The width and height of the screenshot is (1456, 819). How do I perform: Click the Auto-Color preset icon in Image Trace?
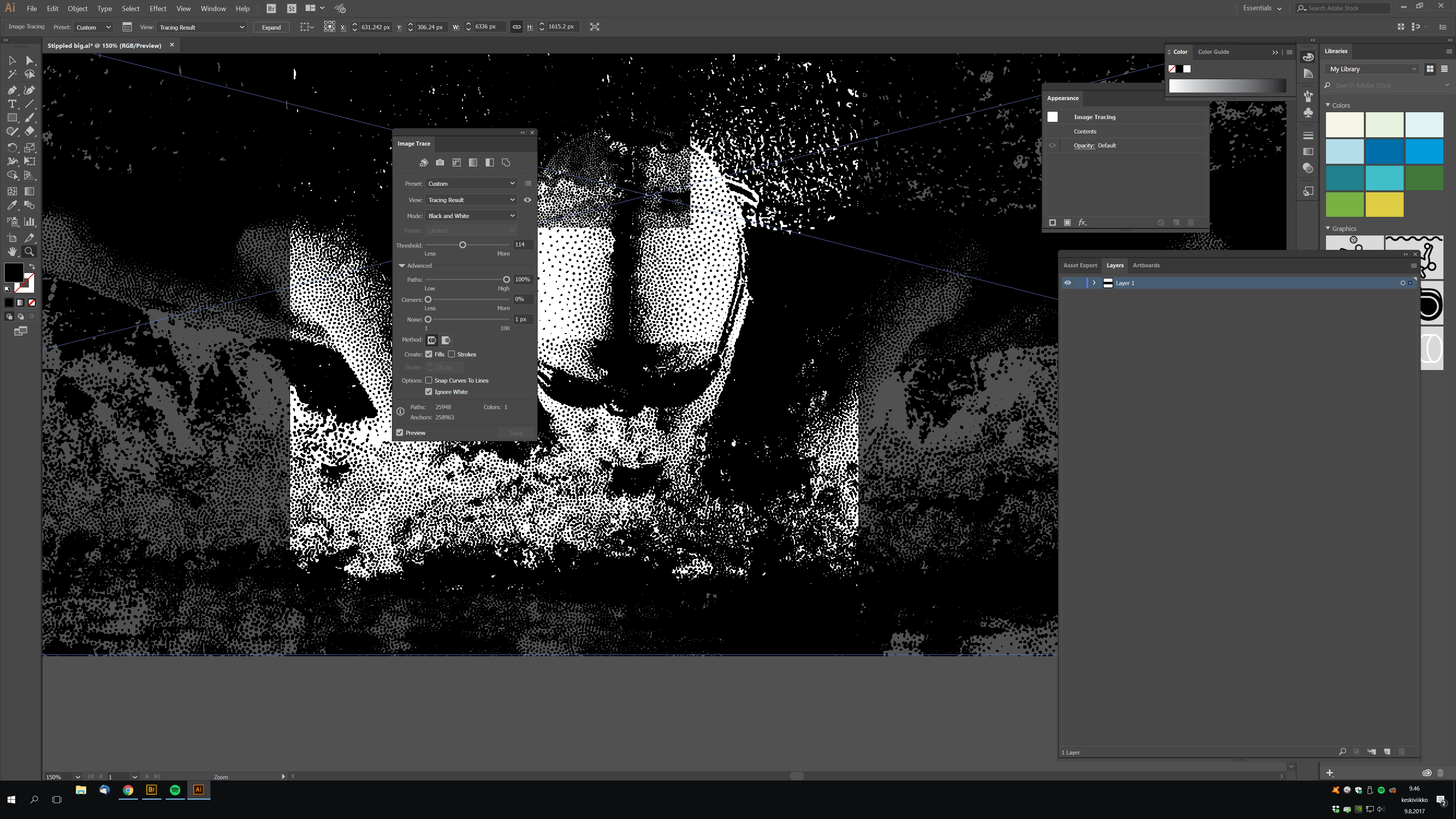424,163
